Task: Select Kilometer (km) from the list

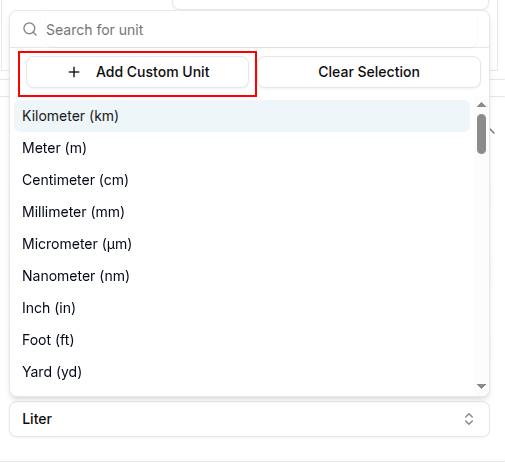Action: (242, 116)
